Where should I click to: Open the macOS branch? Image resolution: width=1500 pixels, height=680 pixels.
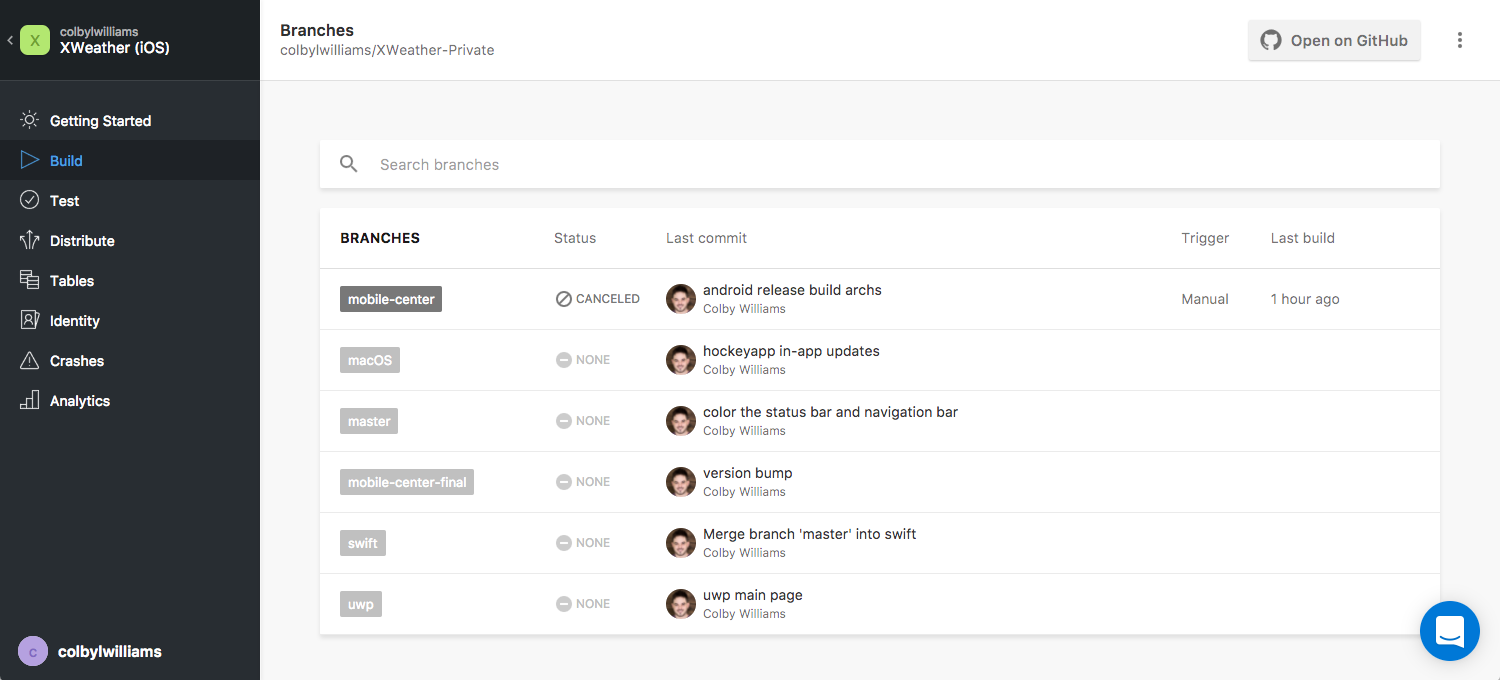coord(370,360)
